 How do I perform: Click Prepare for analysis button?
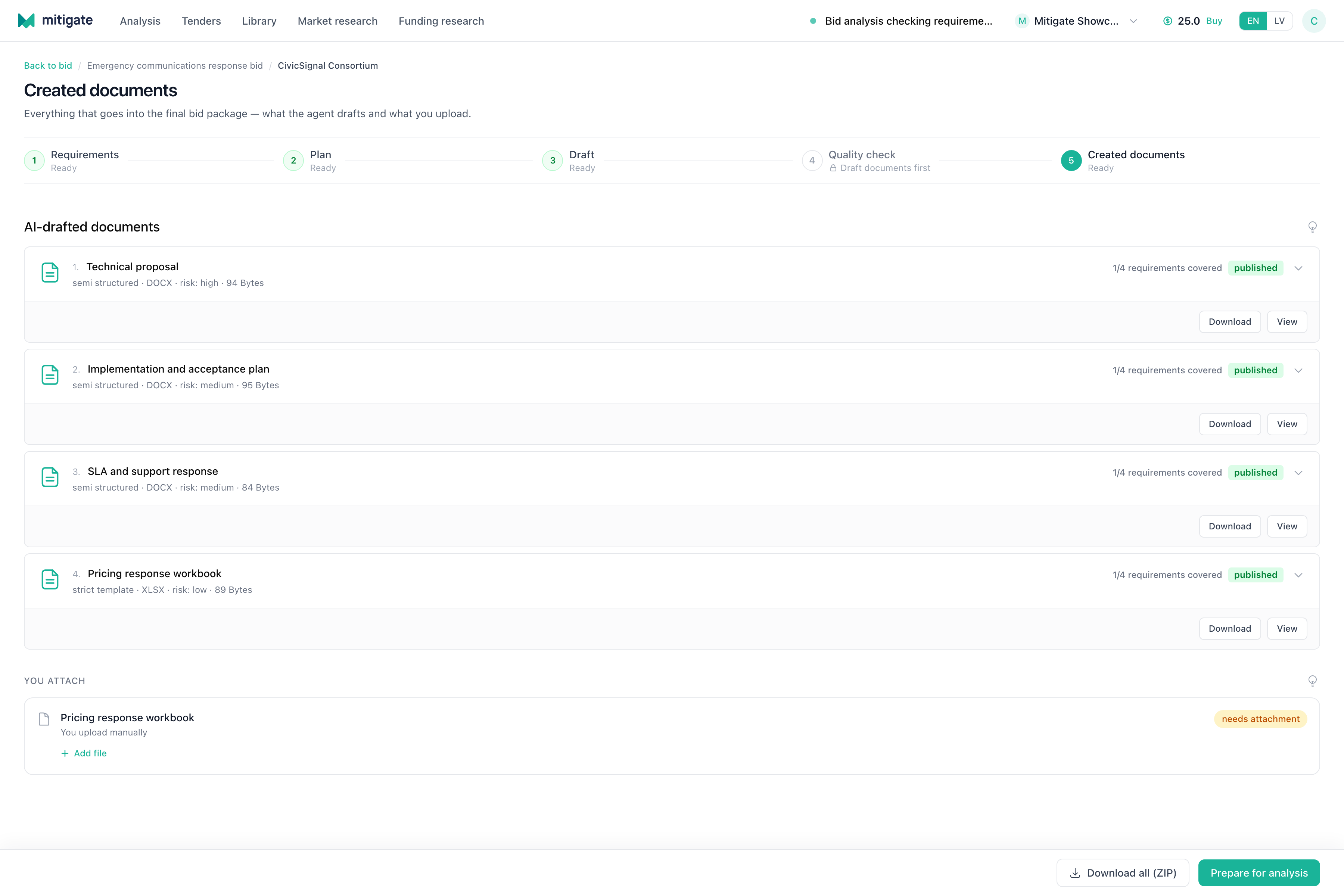click(1259, 872)
